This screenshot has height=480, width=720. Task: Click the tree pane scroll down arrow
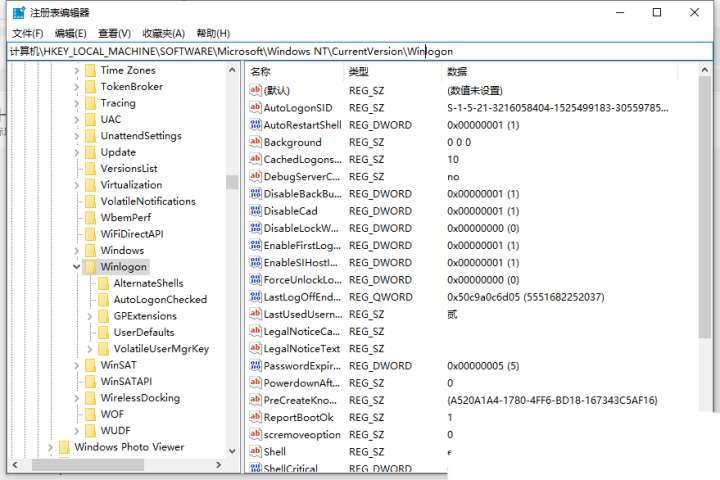[x=232, y=451]
